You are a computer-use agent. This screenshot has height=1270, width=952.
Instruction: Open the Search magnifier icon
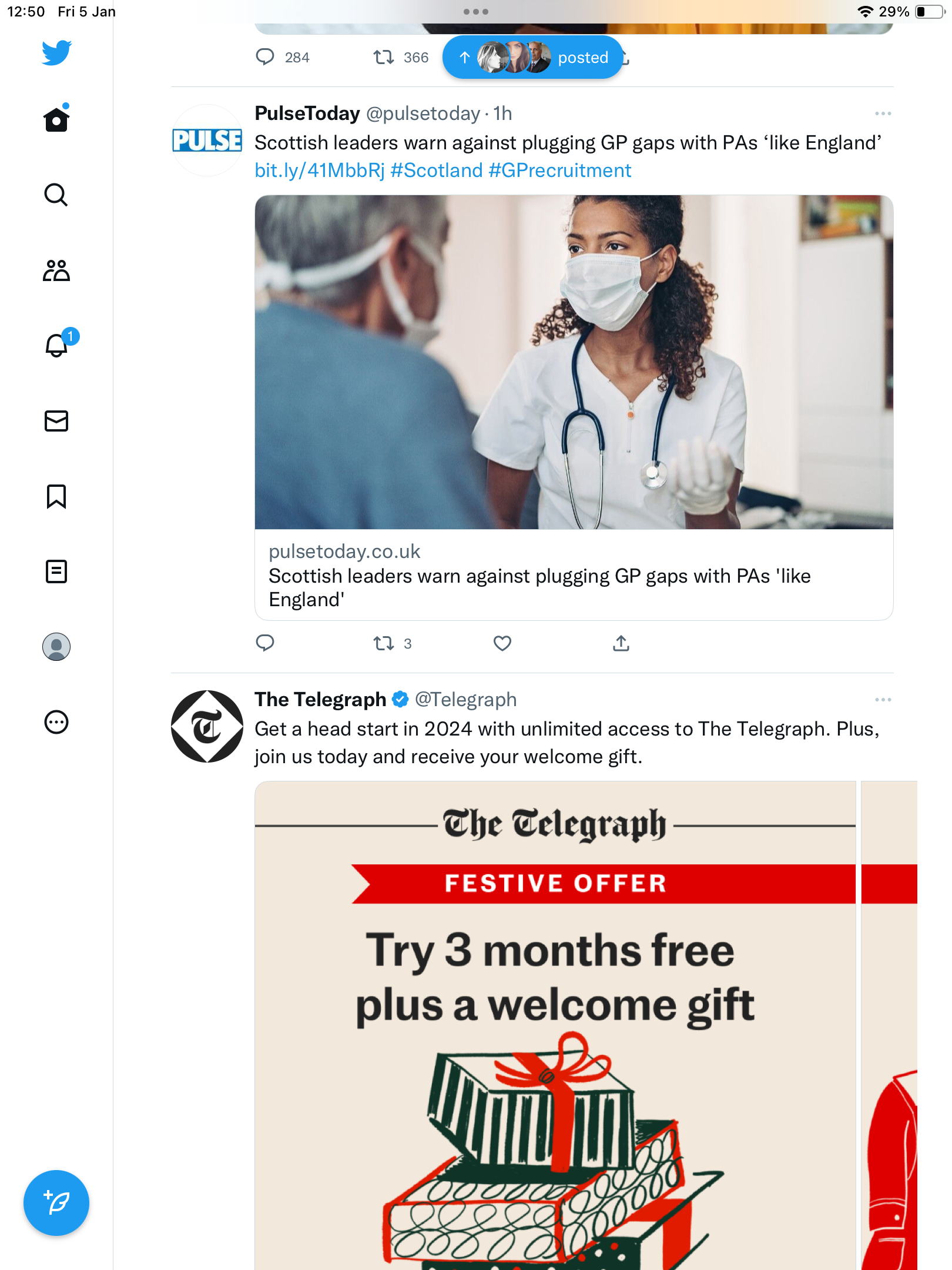[x=56, y=195]
